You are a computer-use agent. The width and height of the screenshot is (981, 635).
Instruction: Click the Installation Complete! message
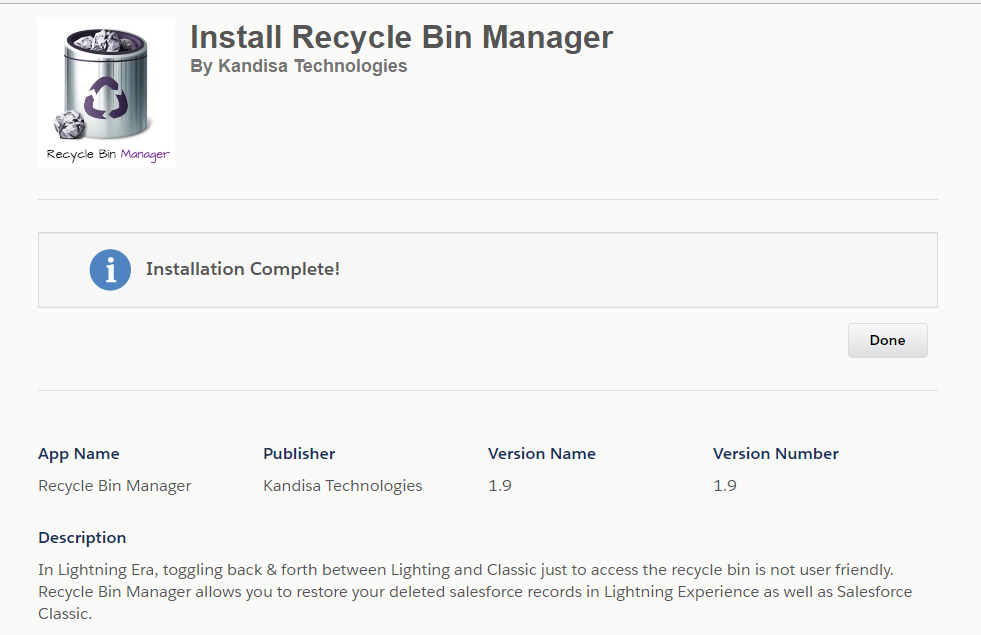pyautogui.click(x=243, y=269)
